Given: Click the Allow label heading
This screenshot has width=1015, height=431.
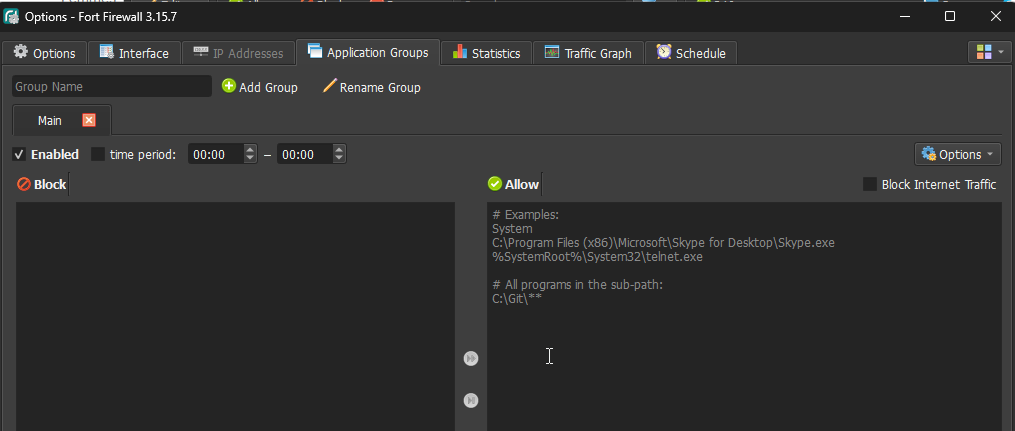Looking at the screenshot, I should [522, 184].
